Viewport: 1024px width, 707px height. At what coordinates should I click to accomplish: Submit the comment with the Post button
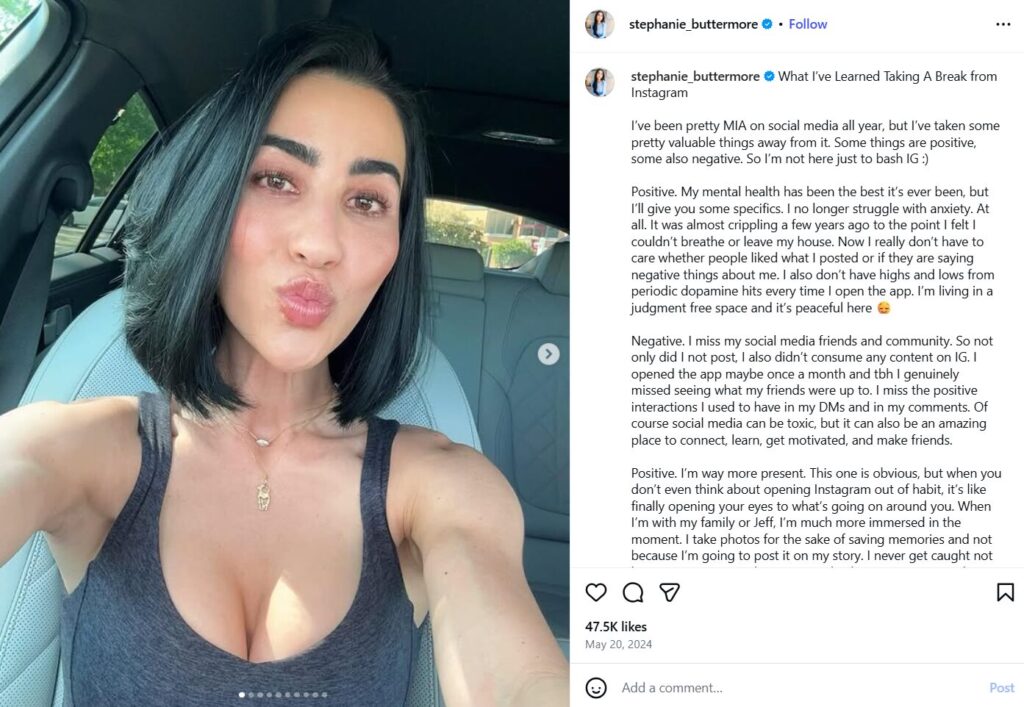click(1001, 687)
